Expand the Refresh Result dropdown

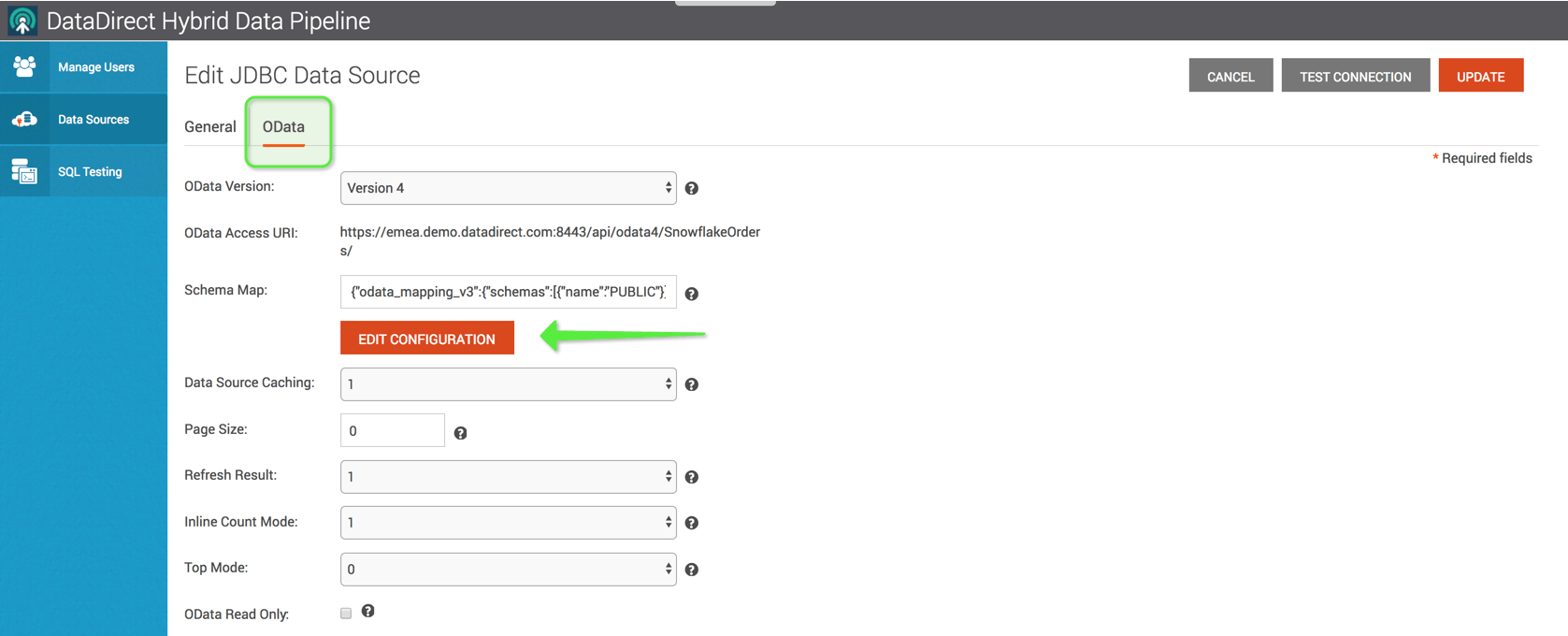pyautogui.click(x=508, y=477)
